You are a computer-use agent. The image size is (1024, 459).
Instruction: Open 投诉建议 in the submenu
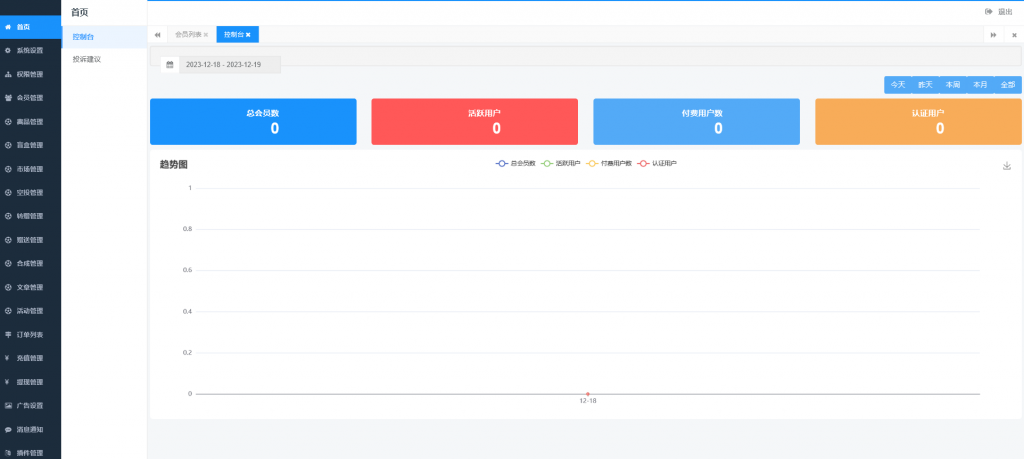[x=87, y=59]
